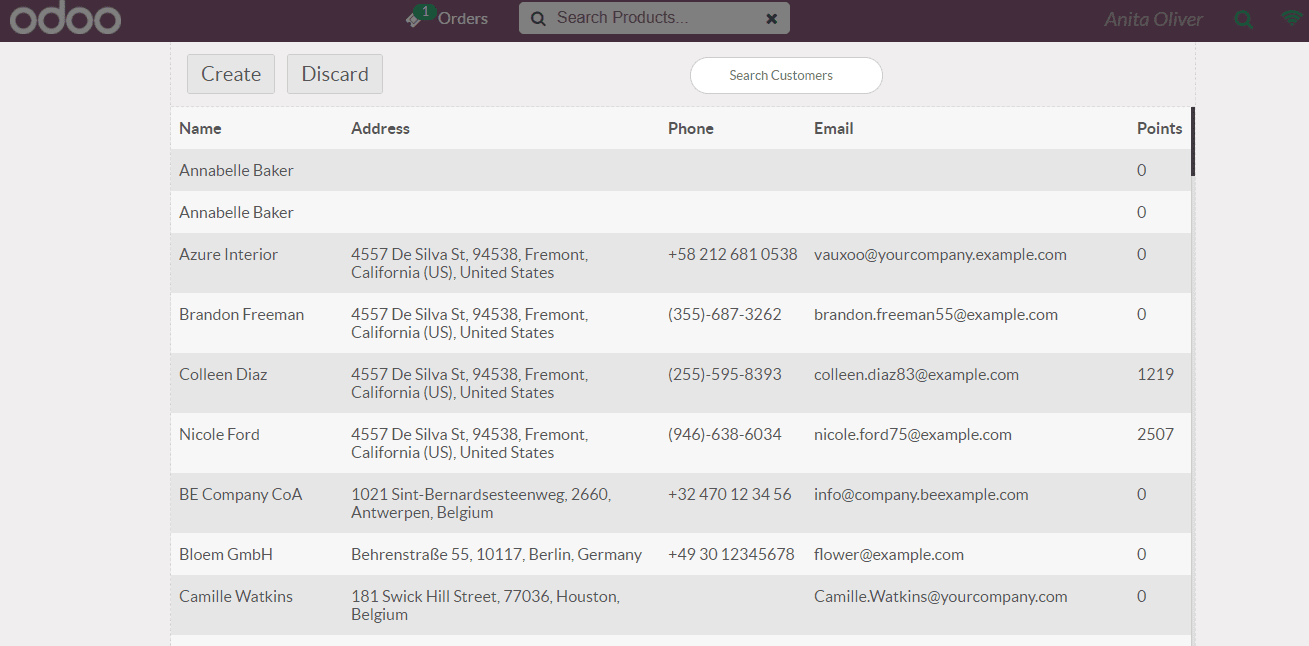Select BE Company CoA customer
The image size is (1309, 646).
coord(240,495)
